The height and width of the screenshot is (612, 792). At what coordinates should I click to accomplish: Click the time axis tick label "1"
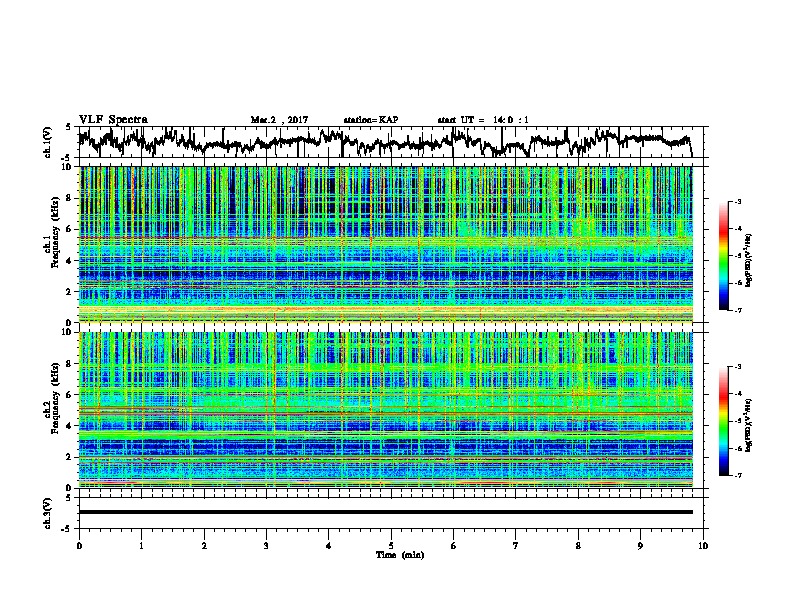[141, 546]
